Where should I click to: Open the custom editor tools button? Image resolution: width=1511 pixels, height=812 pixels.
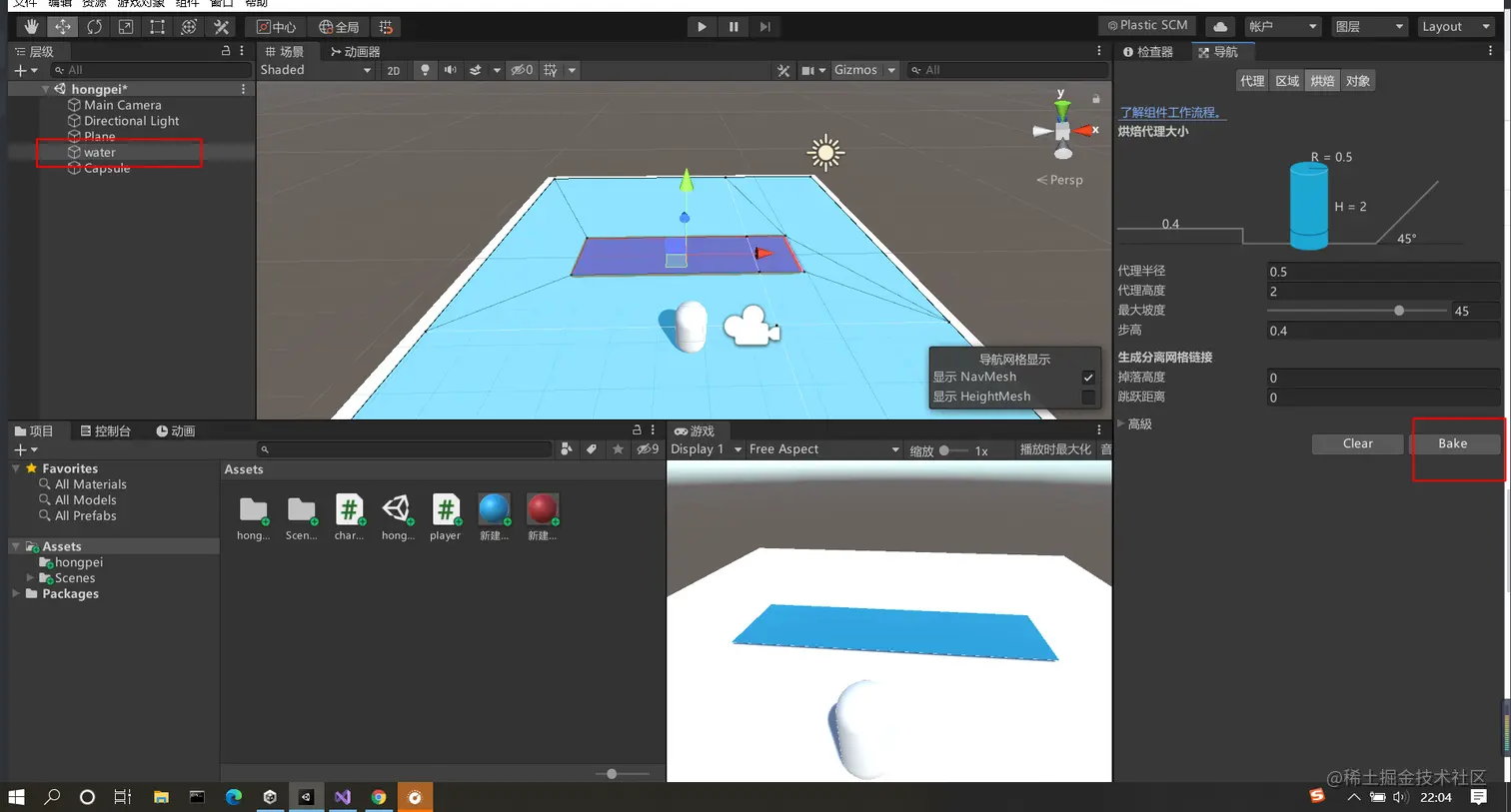pos(221,27)
